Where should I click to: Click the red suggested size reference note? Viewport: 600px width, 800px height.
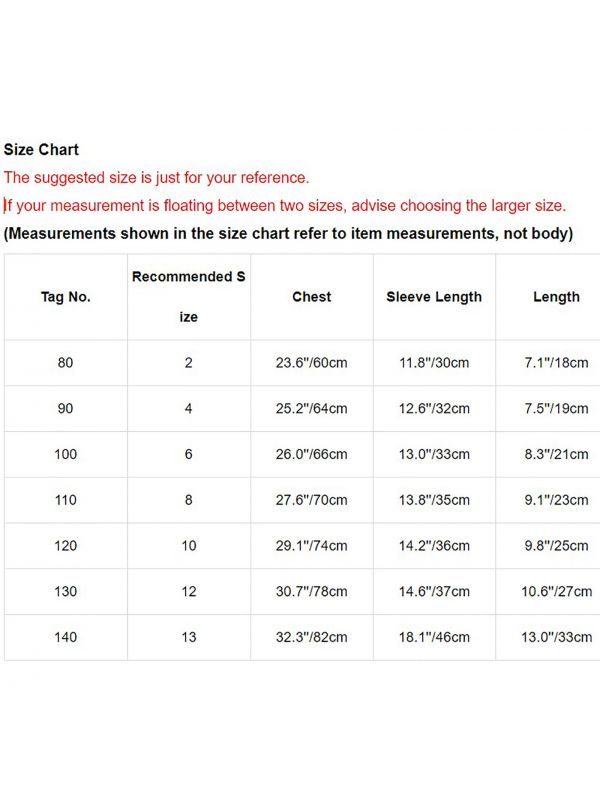[157, 178]
